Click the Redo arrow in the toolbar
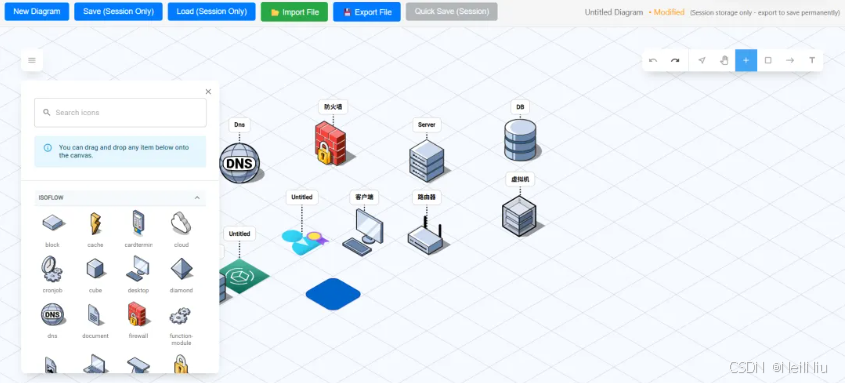Viewport: 845px width, 383px height. [x=675, y=60]
